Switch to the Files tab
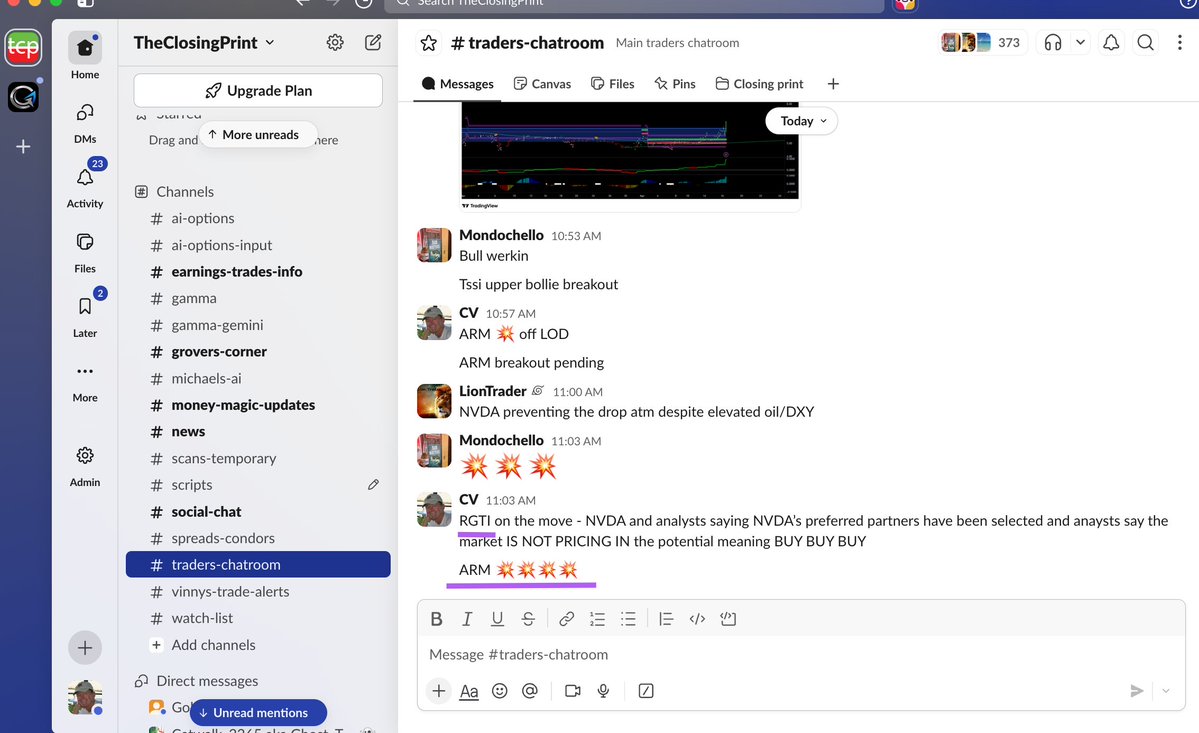 tap(612, 84)
